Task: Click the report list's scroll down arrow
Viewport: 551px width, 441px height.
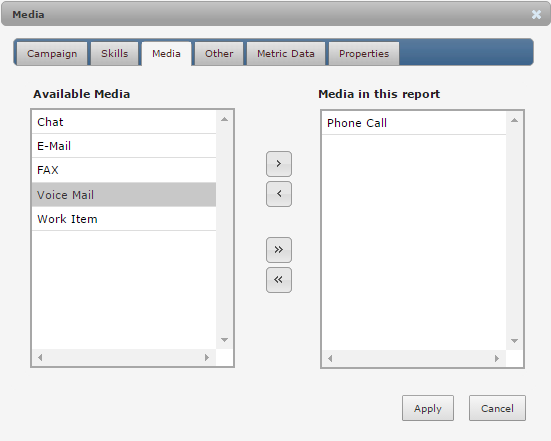Action: (514, 341)
